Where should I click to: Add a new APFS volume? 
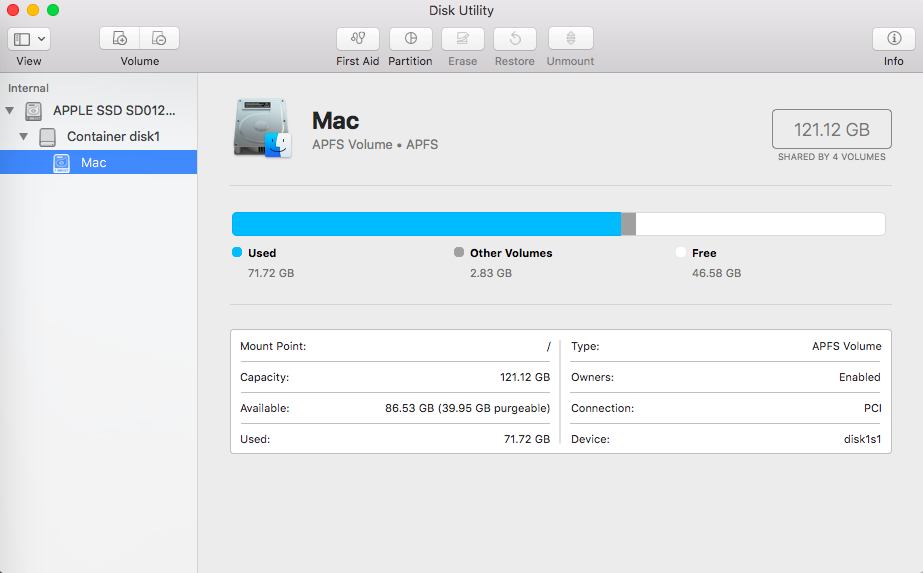tap(119, 39)
